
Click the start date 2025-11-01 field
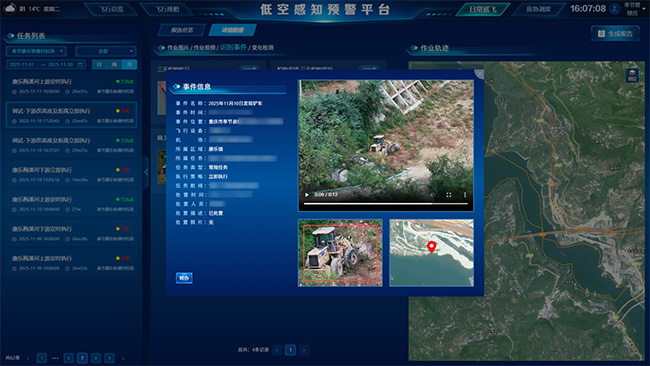tap(21, 65)
